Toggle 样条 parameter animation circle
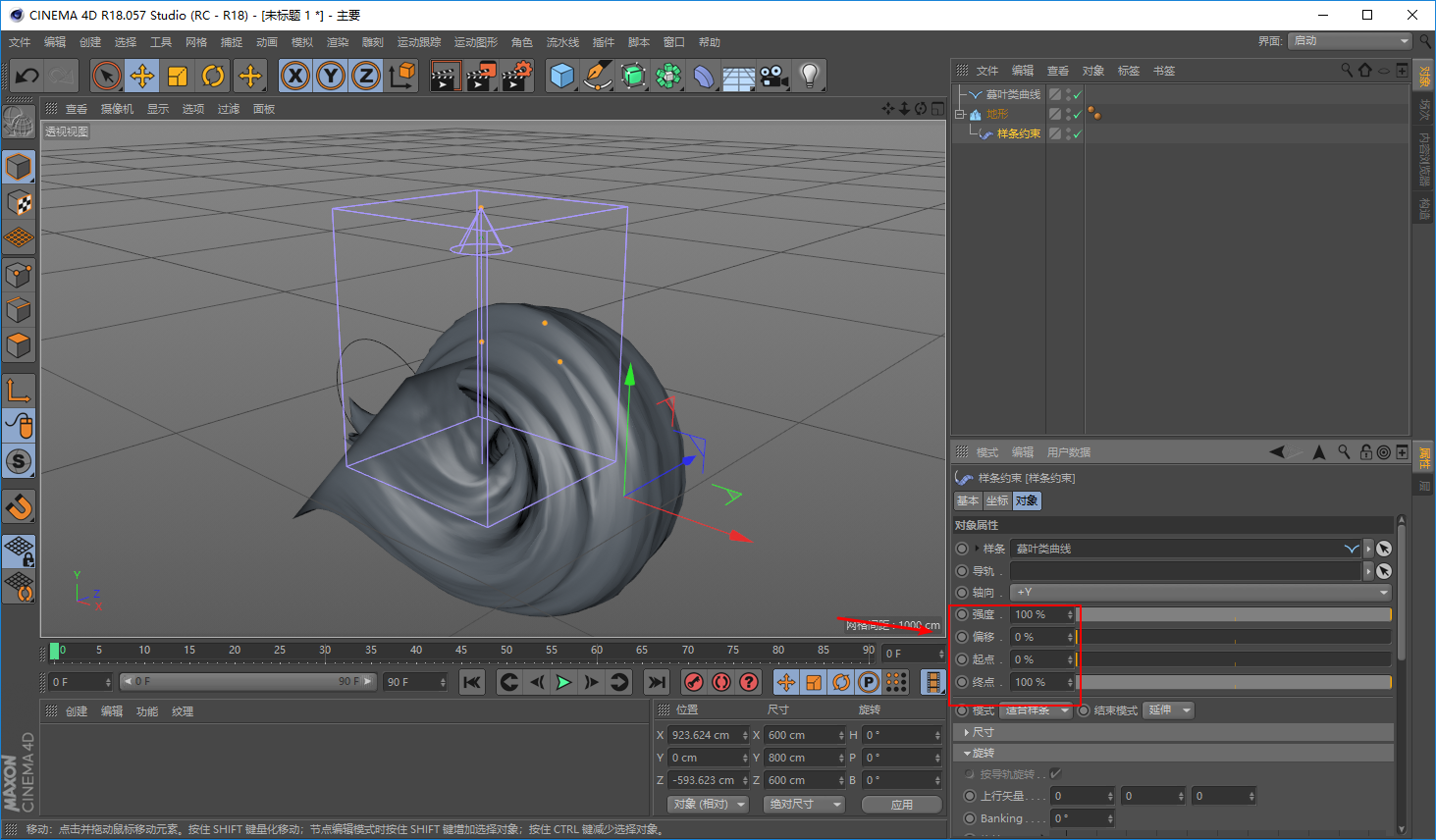1436x840 pixels. pos(962,549)
